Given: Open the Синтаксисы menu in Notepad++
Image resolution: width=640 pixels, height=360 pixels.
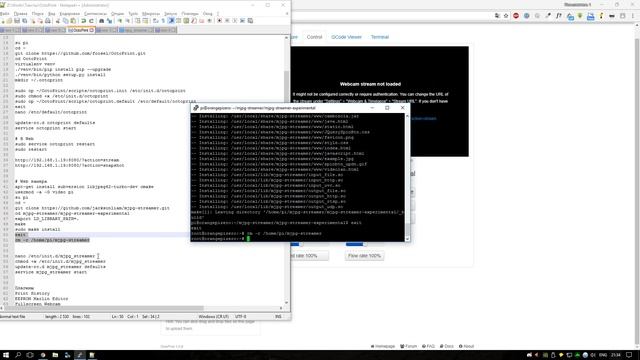Looking at the screenshot, I should (x=95, y=14).
